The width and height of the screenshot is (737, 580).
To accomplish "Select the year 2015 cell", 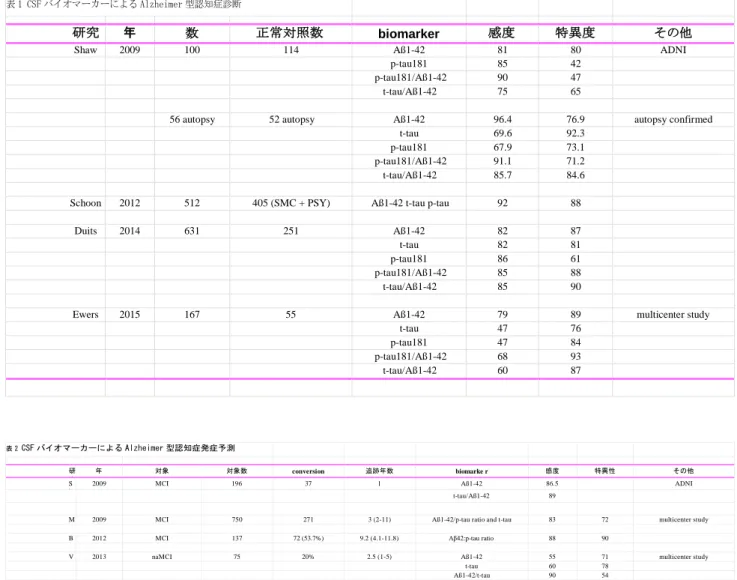I will point(130,314).
